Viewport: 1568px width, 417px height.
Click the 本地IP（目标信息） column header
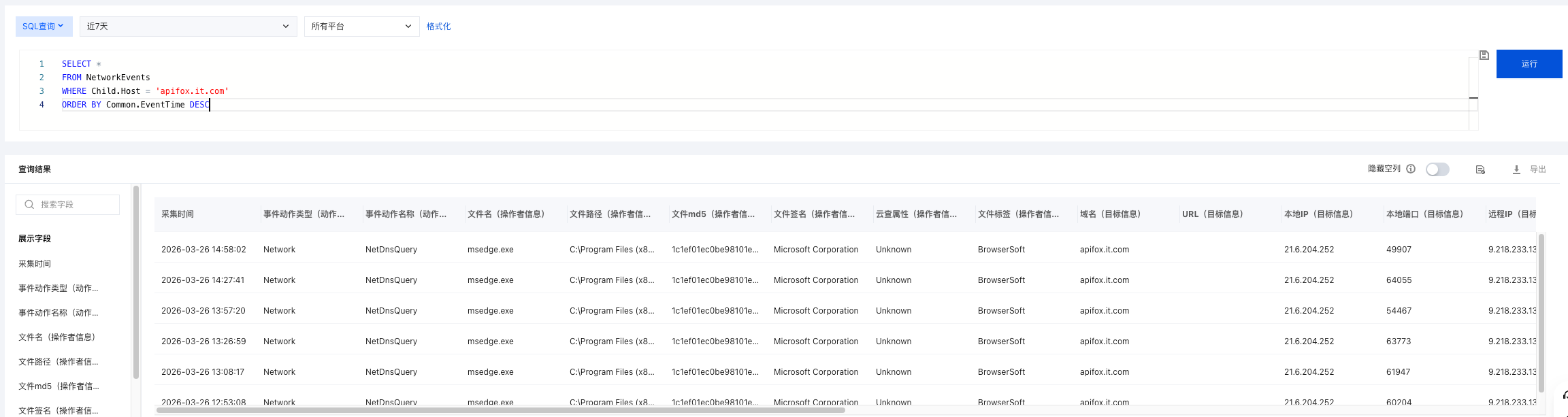(x=1318, y=214)
